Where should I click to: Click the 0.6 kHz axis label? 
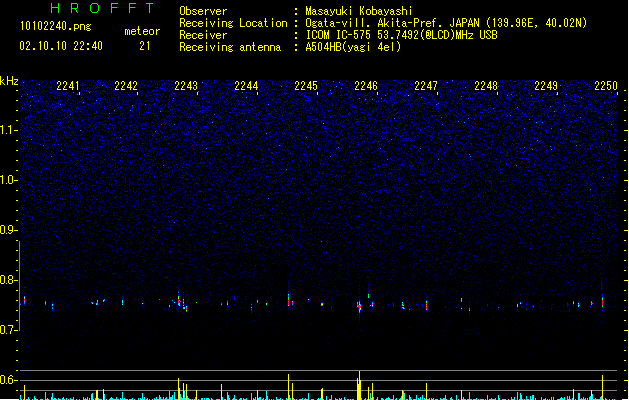9,380
